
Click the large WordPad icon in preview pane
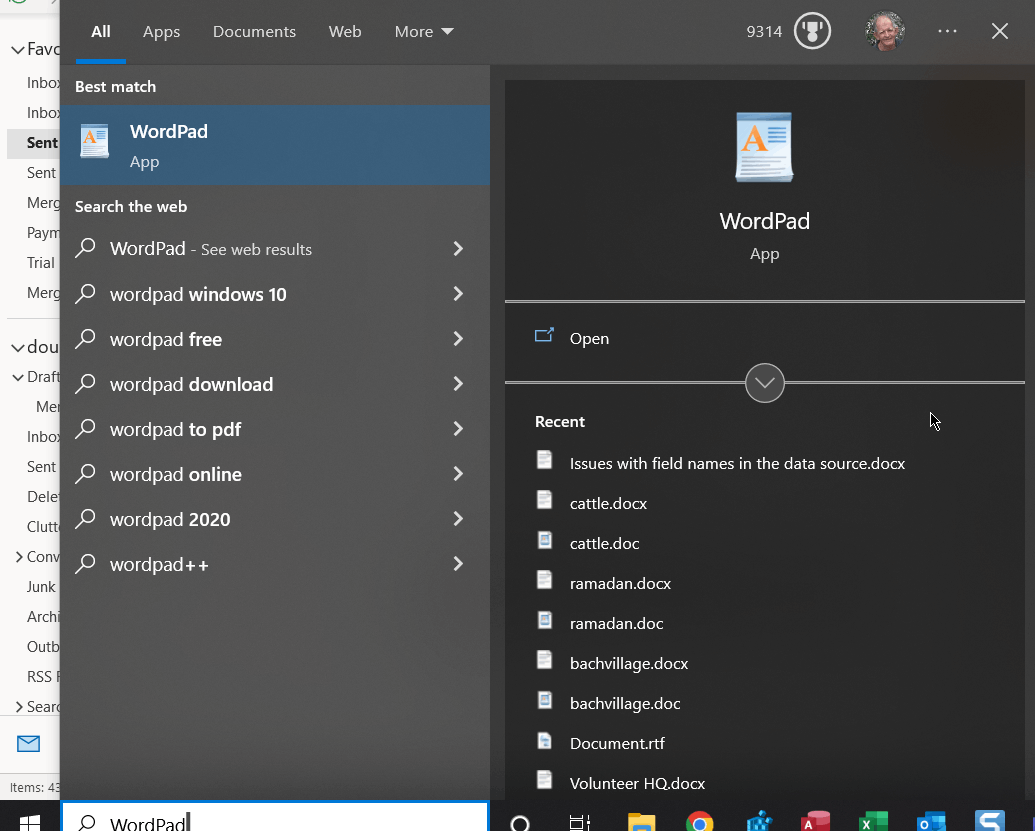(x=764, y=147)
